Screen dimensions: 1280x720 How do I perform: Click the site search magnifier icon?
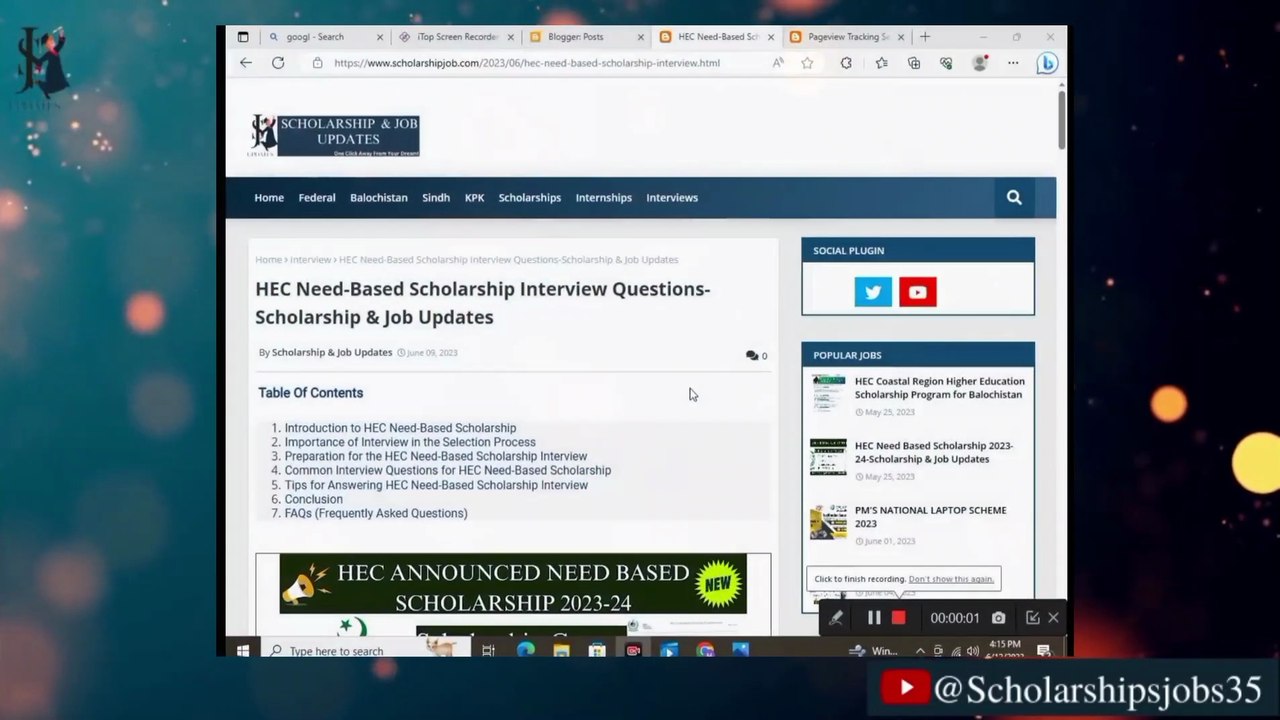(x=1014, y=198)
